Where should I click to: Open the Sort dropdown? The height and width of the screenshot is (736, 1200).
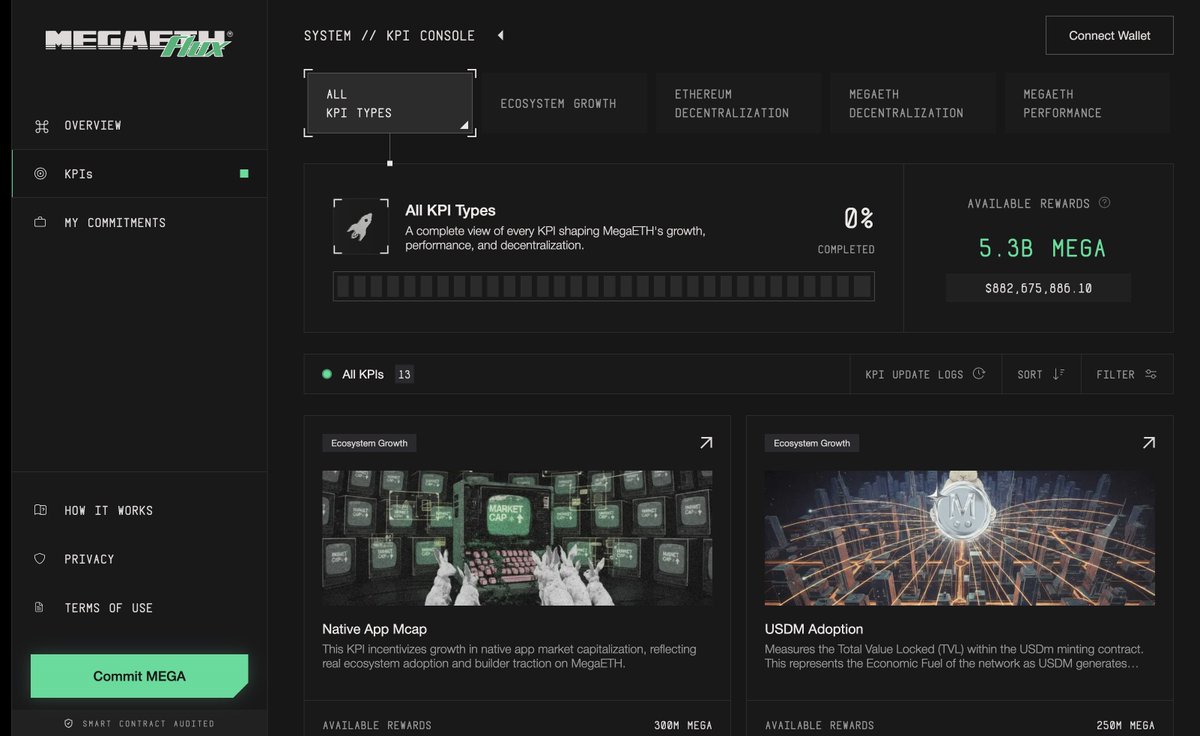(x=1041, y=374)
